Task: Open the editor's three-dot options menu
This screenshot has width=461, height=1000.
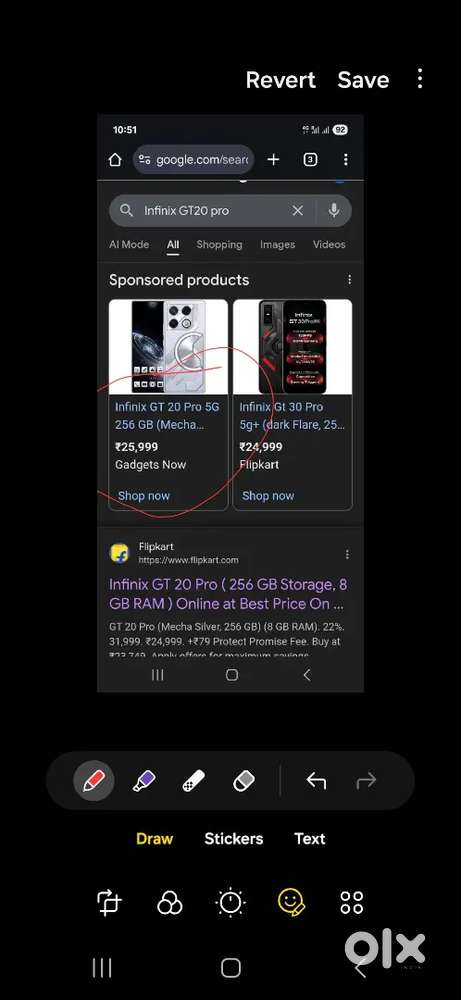Action: pyautogui.click(x=420, y=79)
